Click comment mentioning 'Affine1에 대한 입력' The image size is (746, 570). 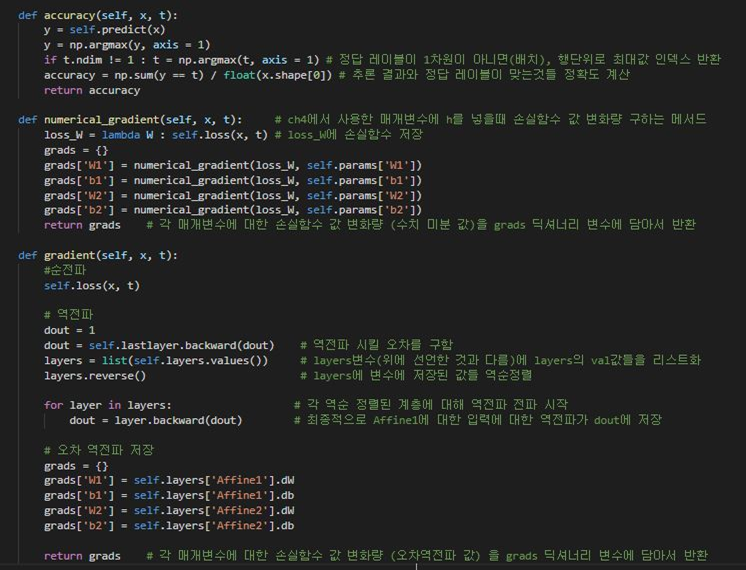(478, 420)
